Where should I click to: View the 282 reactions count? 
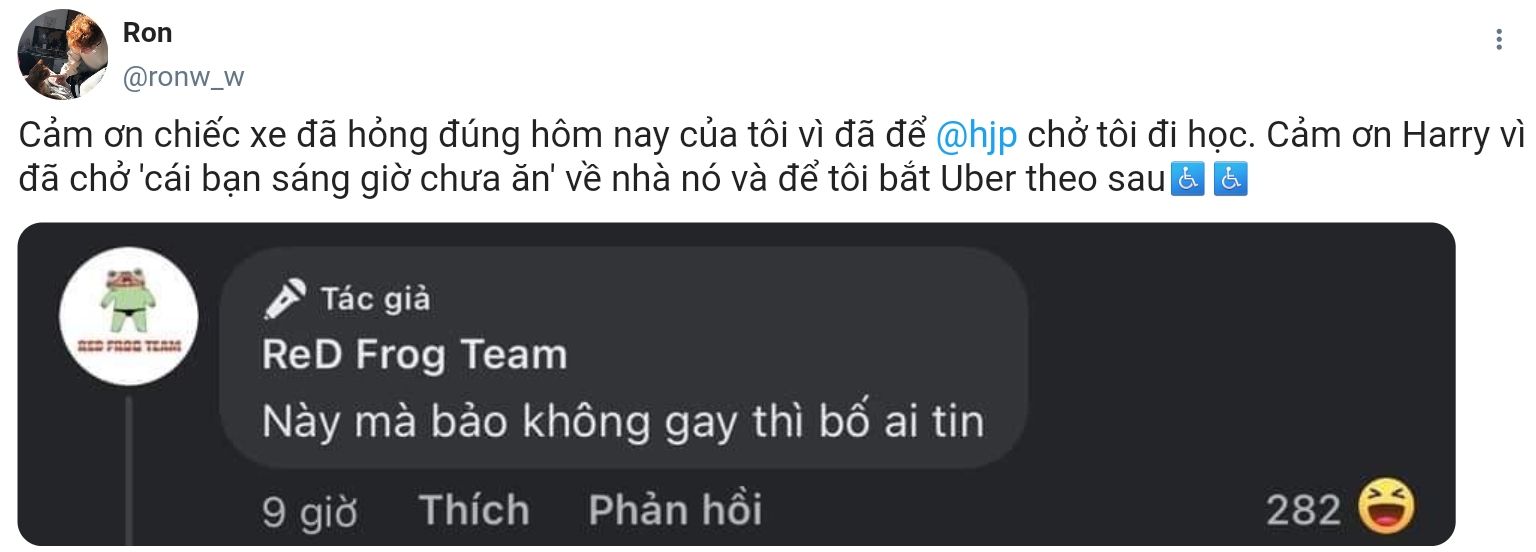1303,511
